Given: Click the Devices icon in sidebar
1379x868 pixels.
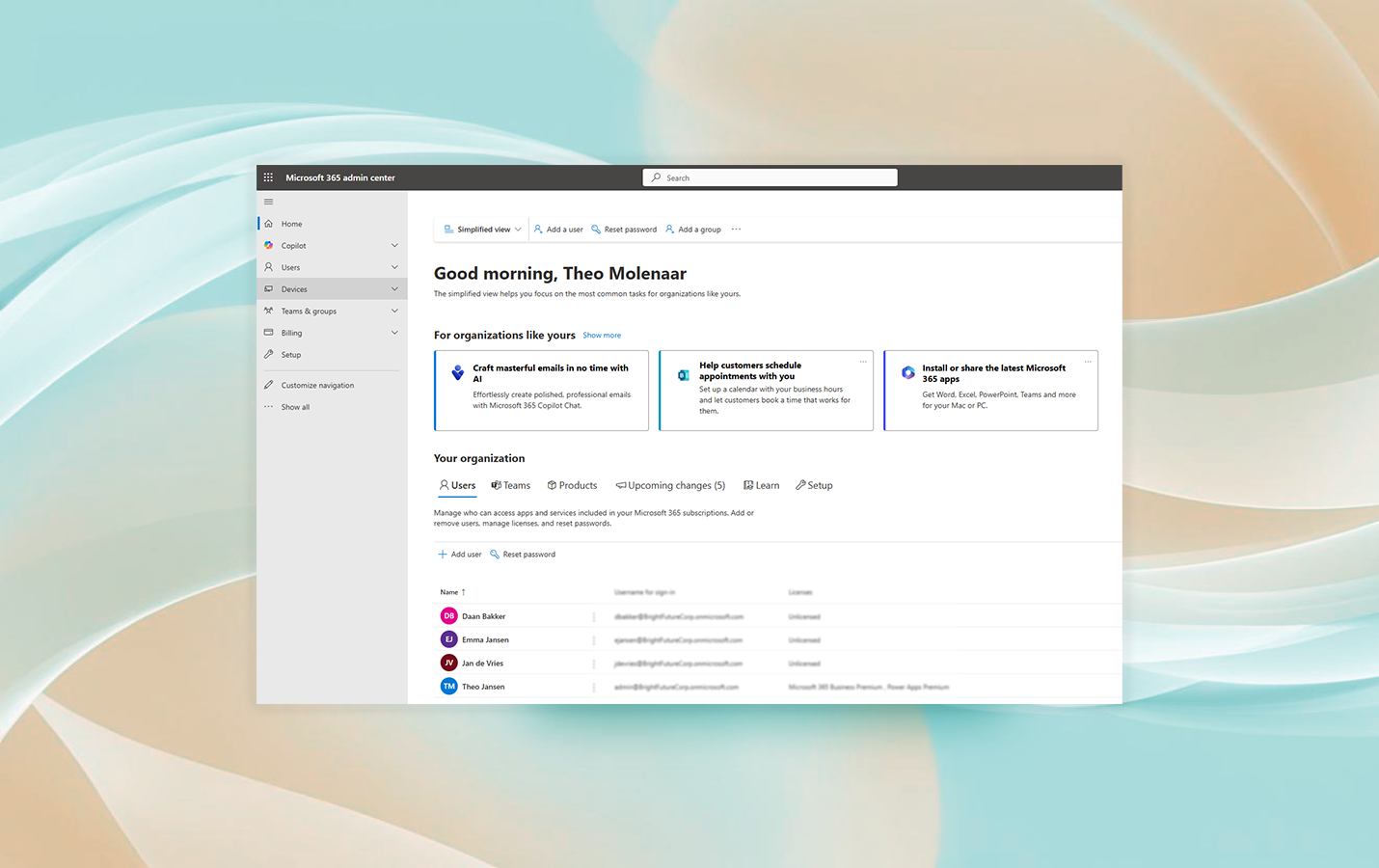Looking at the screenshot, I should click(269, 289).
